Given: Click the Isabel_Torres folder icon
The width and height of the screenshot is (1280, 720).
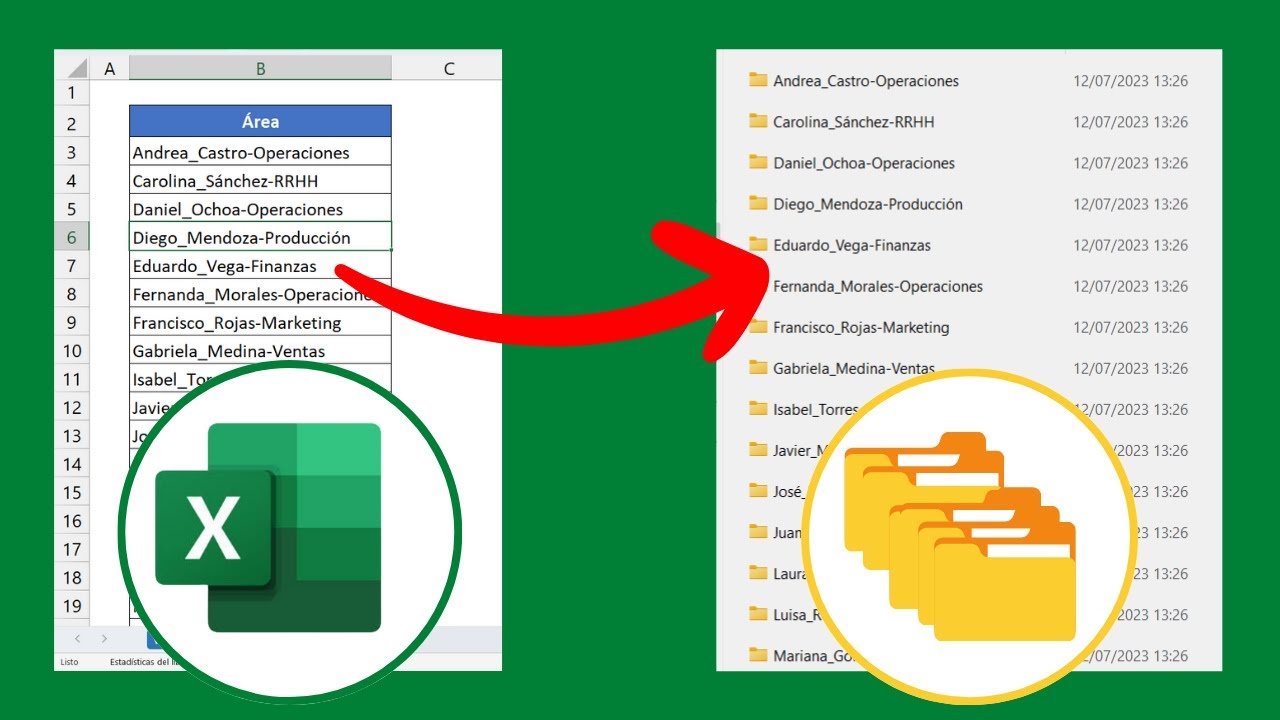Looking at the screenshot, I should click(758, 408).
